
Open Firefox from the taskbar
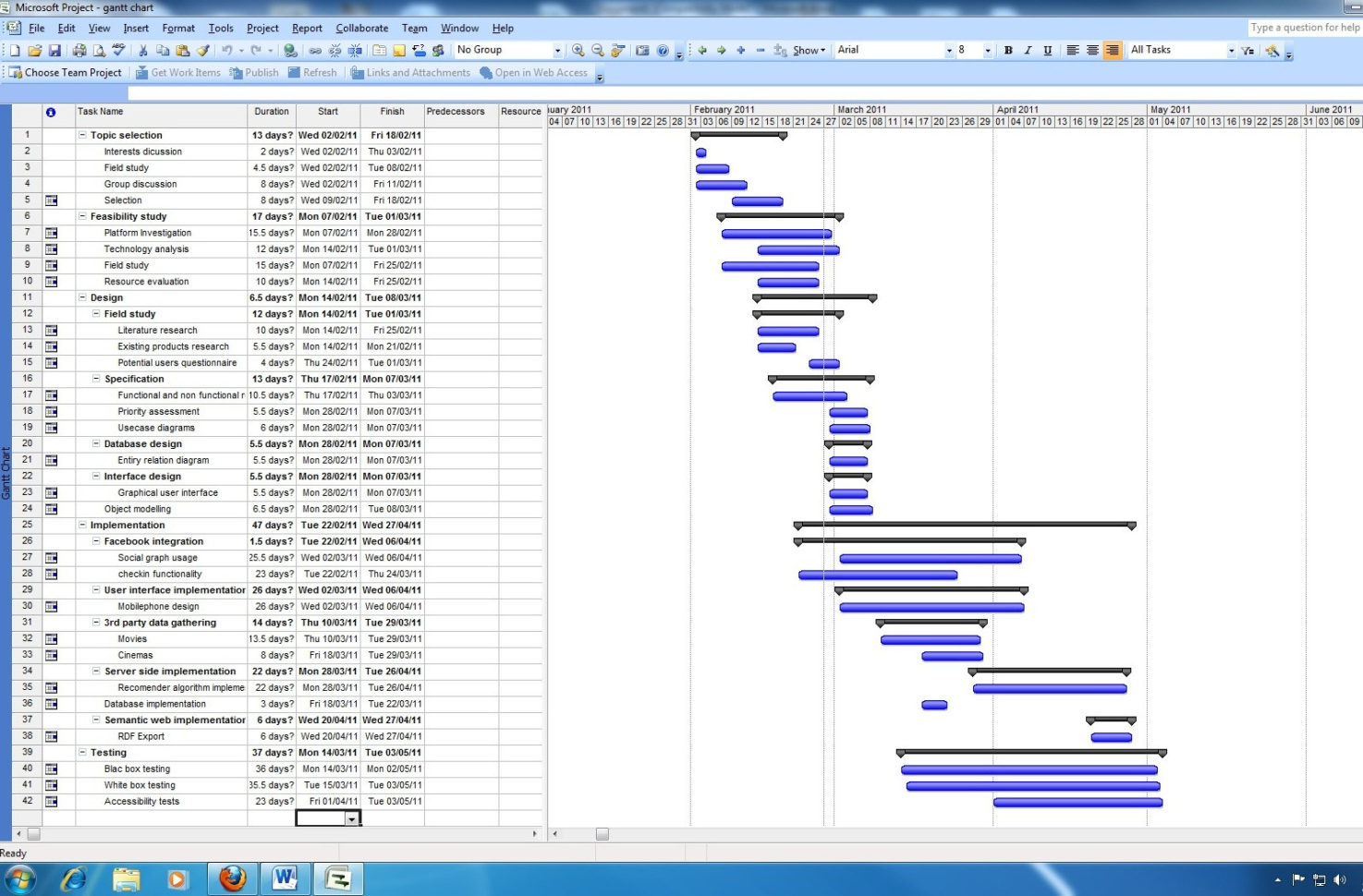pyautogui.click(x=233, y=878)
